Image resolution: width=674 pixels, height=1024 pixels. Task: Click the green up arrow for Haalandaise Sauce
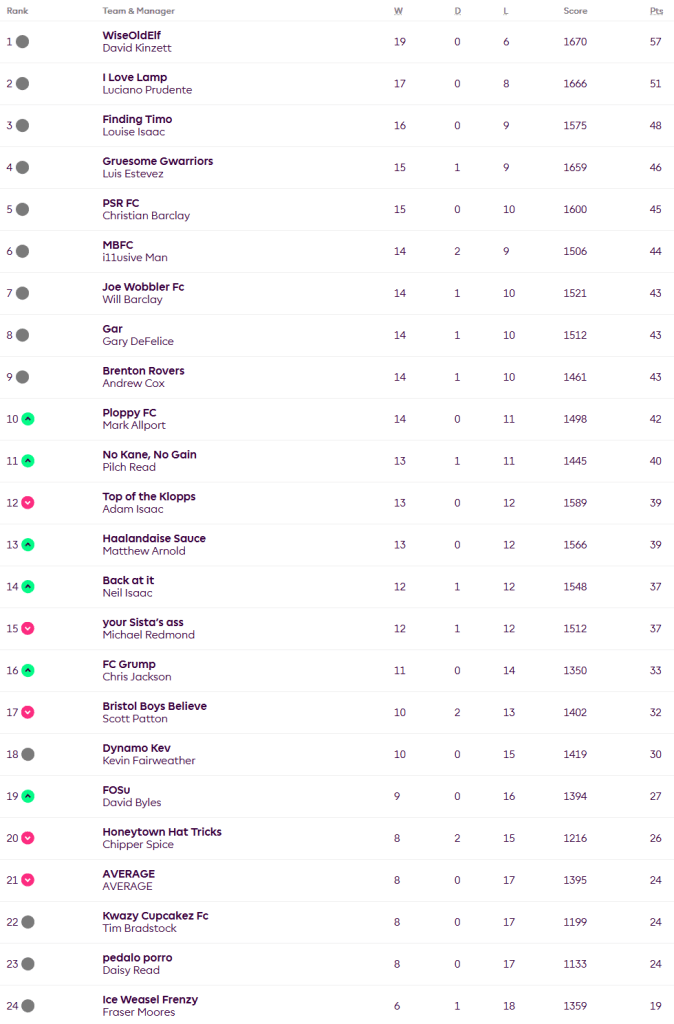click(28, 545)
